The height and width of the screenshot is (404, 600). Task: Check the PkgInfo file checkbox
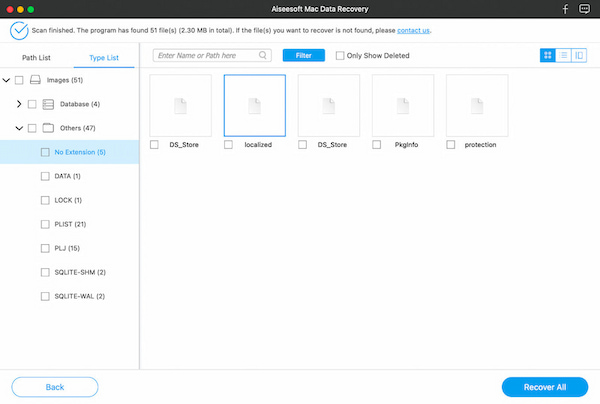click(376, 145)
